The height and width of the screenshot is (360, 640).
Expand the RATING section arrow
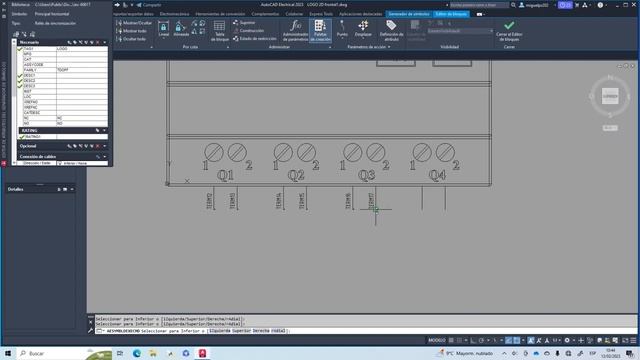click(x=104, y=130)
